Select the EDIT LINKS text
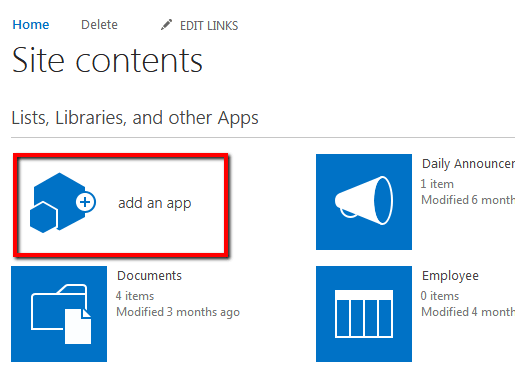The height and width of the screenshot is (366, 515). (x=209, y=26)
